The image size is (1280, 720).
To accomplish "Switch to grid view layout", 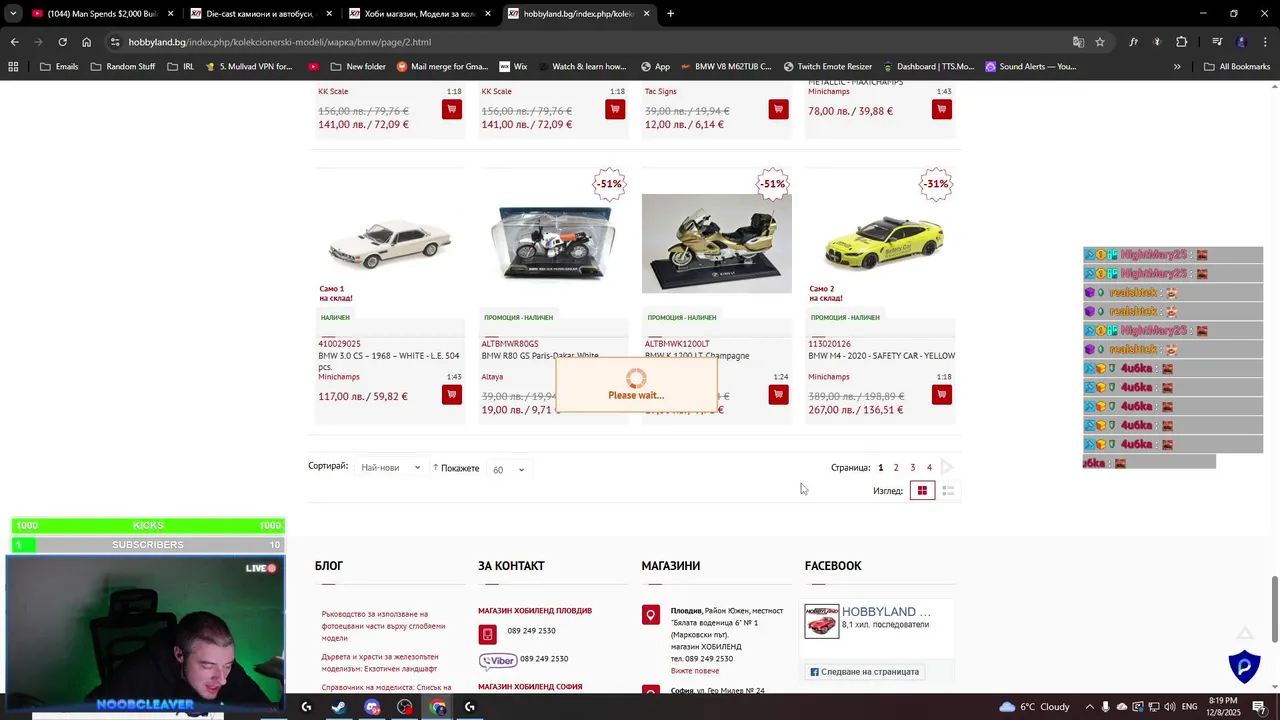I will coord(922,491).
